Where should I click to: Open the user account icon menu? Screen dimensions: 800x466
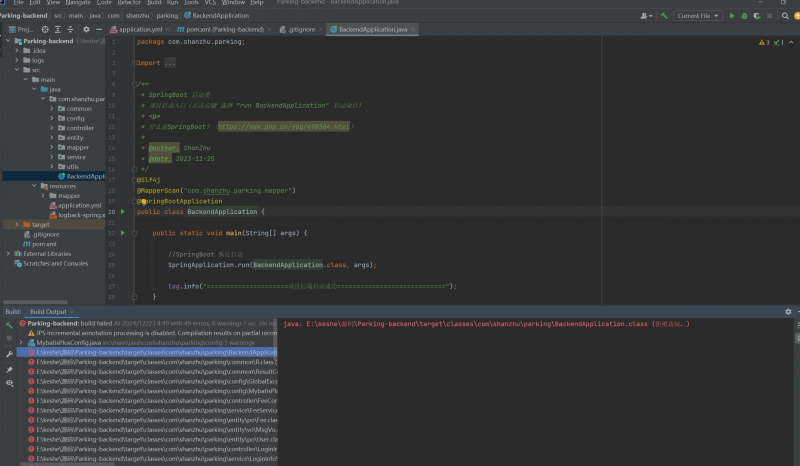click(x=646, y=16)
